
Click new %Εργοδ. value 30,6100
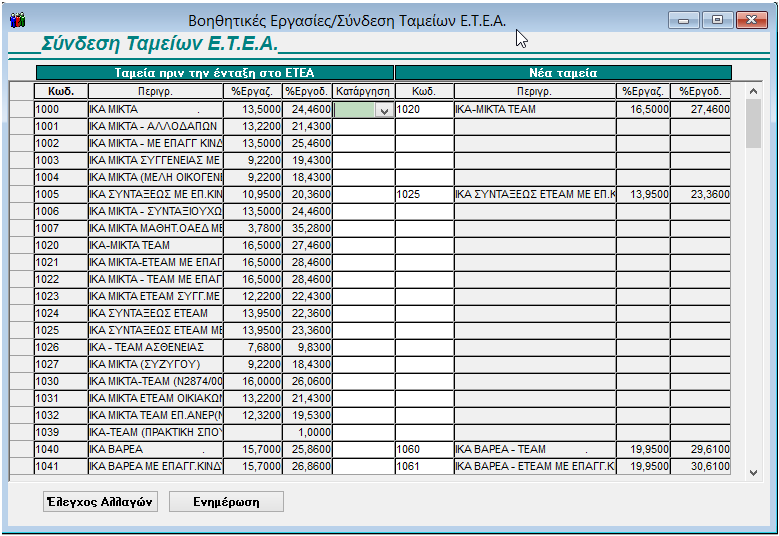[701, 466]
